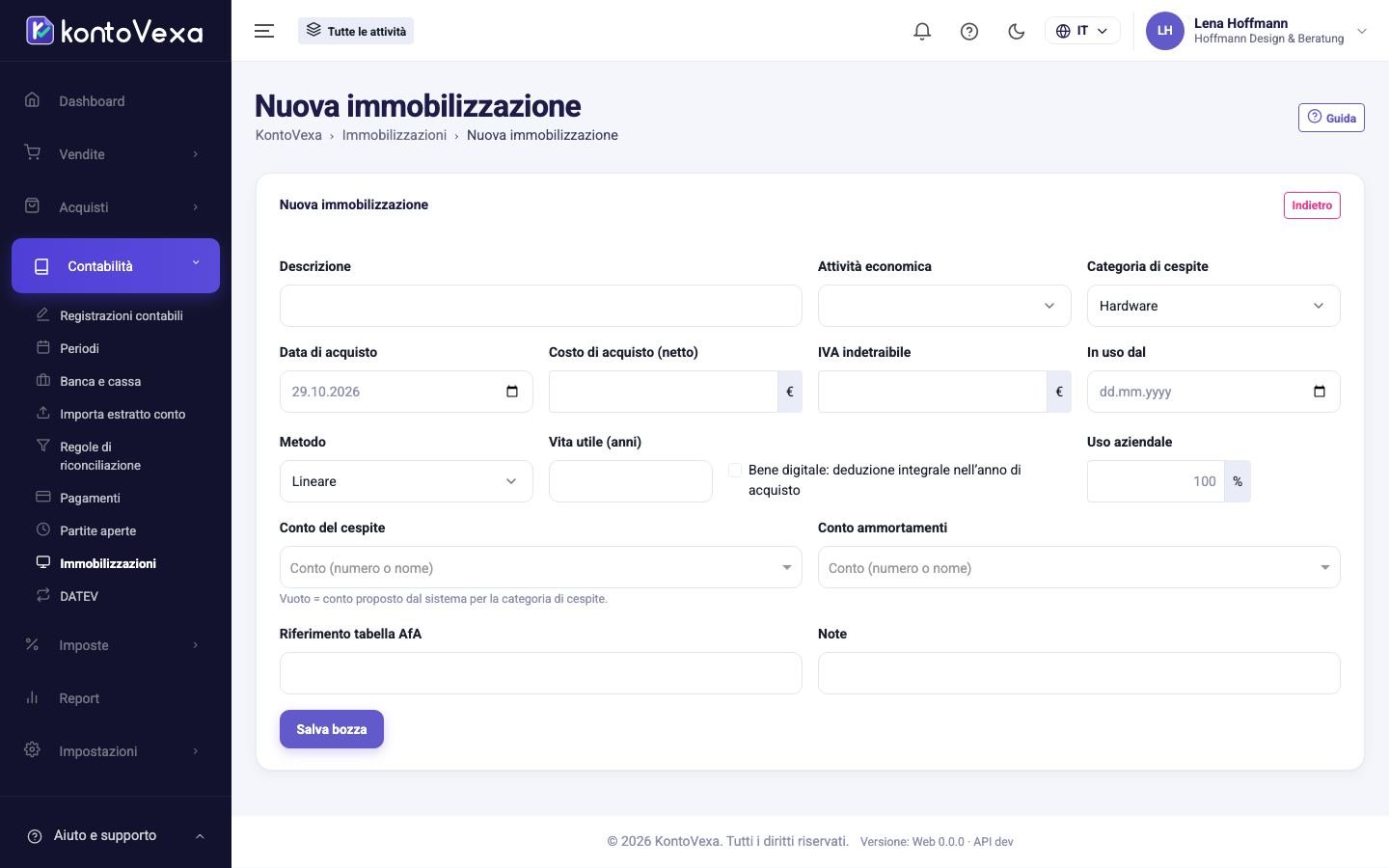Image resolution: width=1389 pixels, height=868 pixels.
Task: Open Conto ammortamenti combo box
Action: tap(1078, 567)
